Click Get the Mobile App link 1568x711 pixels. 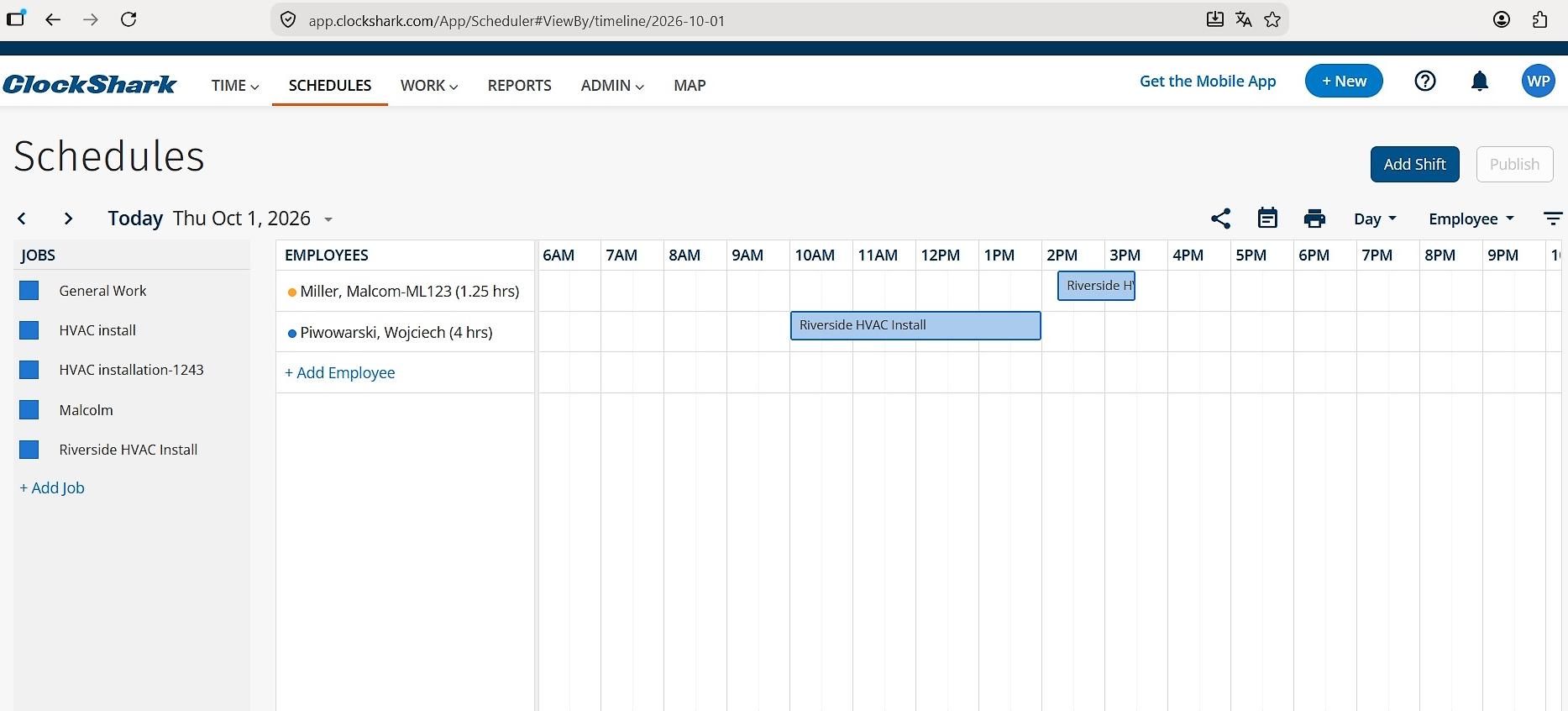[x=1208, y=81]
